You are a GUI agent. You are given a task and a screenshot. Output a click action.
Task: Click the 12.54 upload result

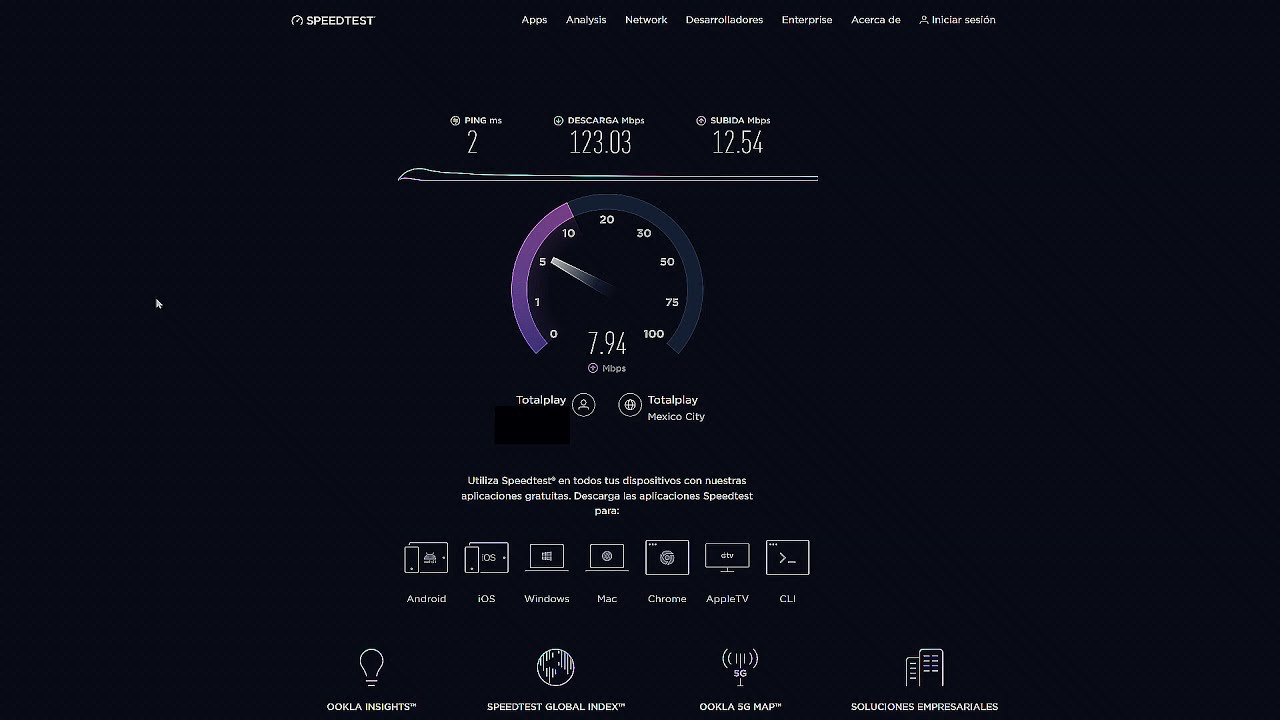click(x=738, y=143)
